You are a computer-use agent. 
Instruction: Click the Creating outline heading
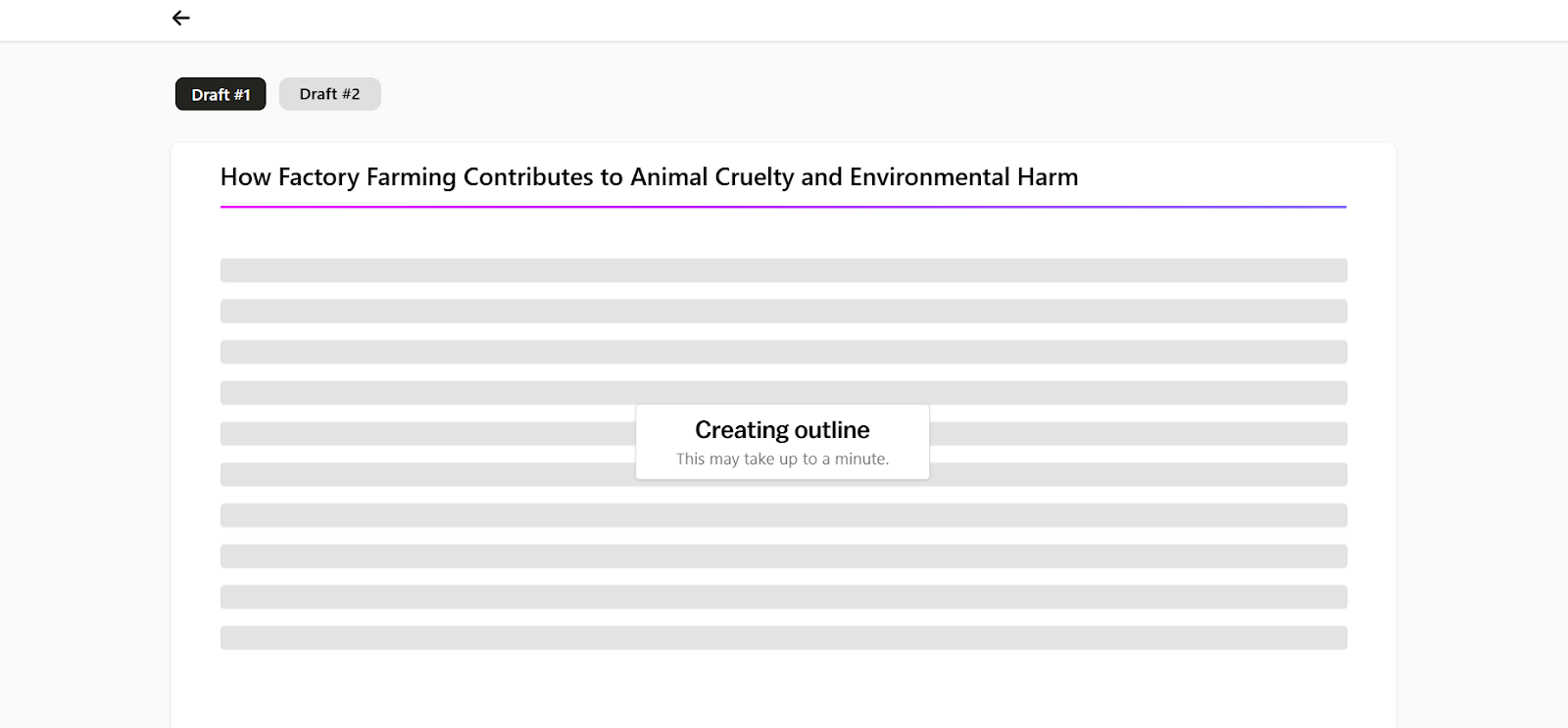point(782,429)
